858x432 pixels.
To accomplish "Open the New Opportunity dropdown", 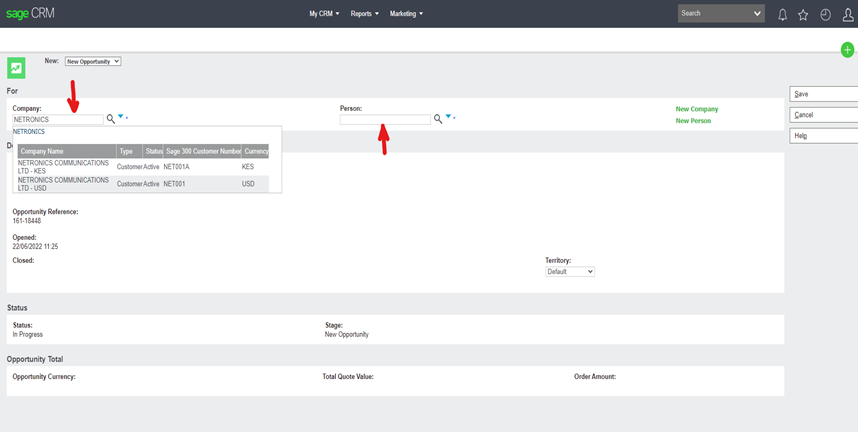I will point(93,61).
